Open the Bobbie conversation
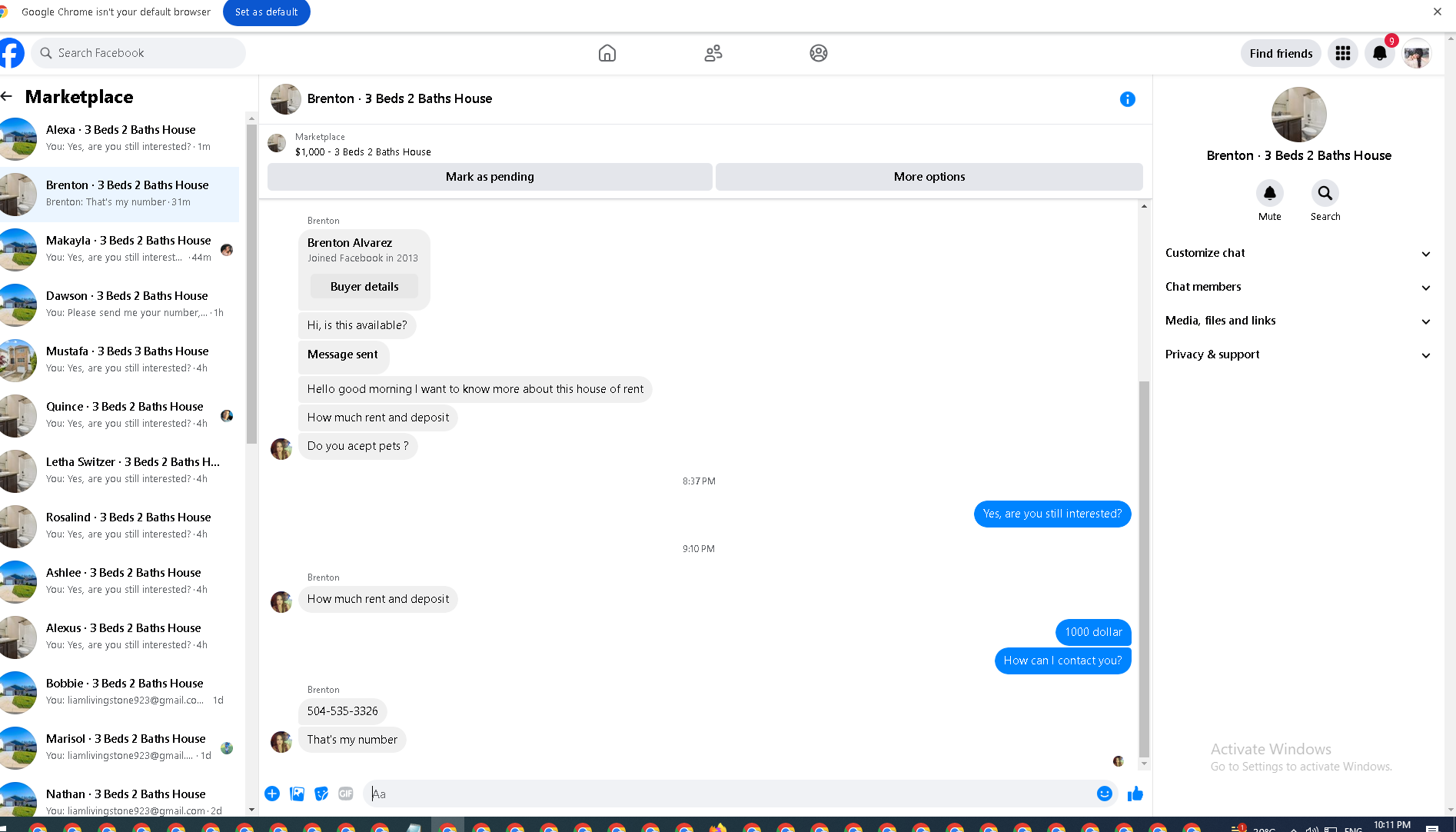The height and width of the screenshot is (832, 1456). click(x=120, y=692)
